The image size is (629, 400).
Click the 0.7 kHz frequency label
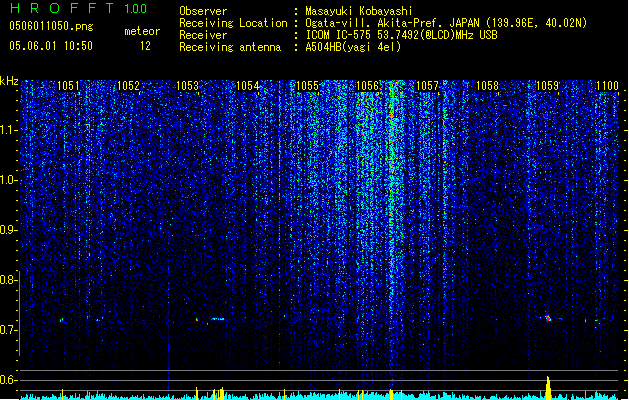coord(8,330)
